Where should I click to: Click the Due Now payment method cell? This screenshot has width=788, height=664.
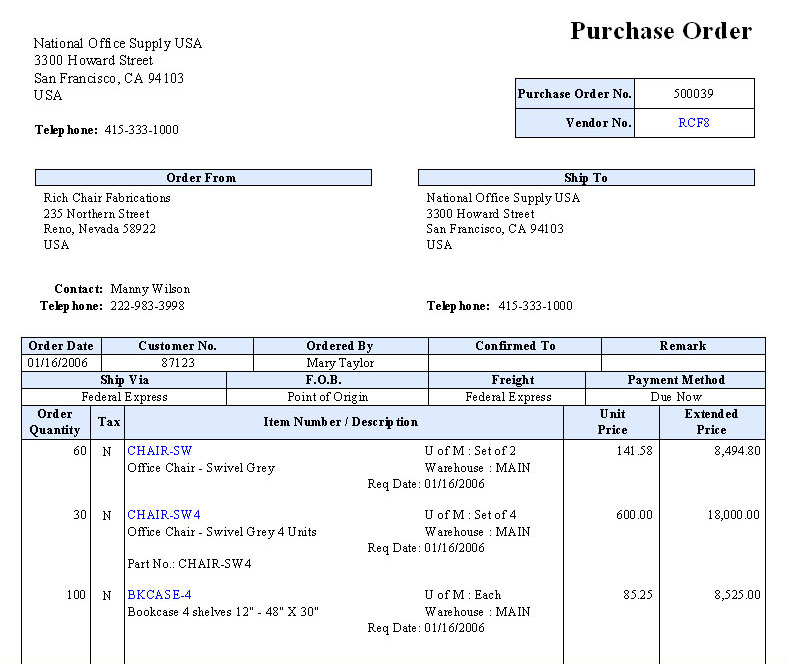[x=675, y=397]
